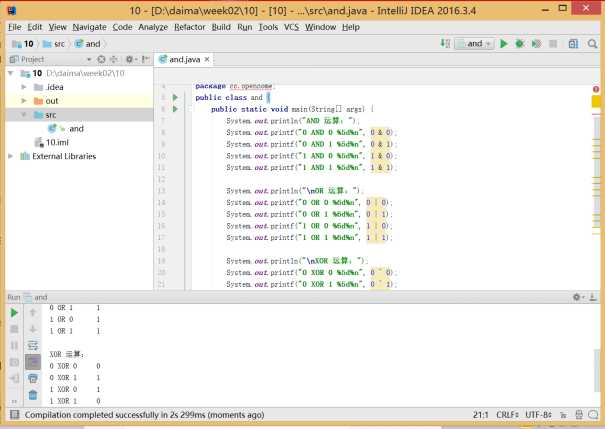
Task: Run the 'and' configuration from the toolbar
Action: (x=504, y=44)
